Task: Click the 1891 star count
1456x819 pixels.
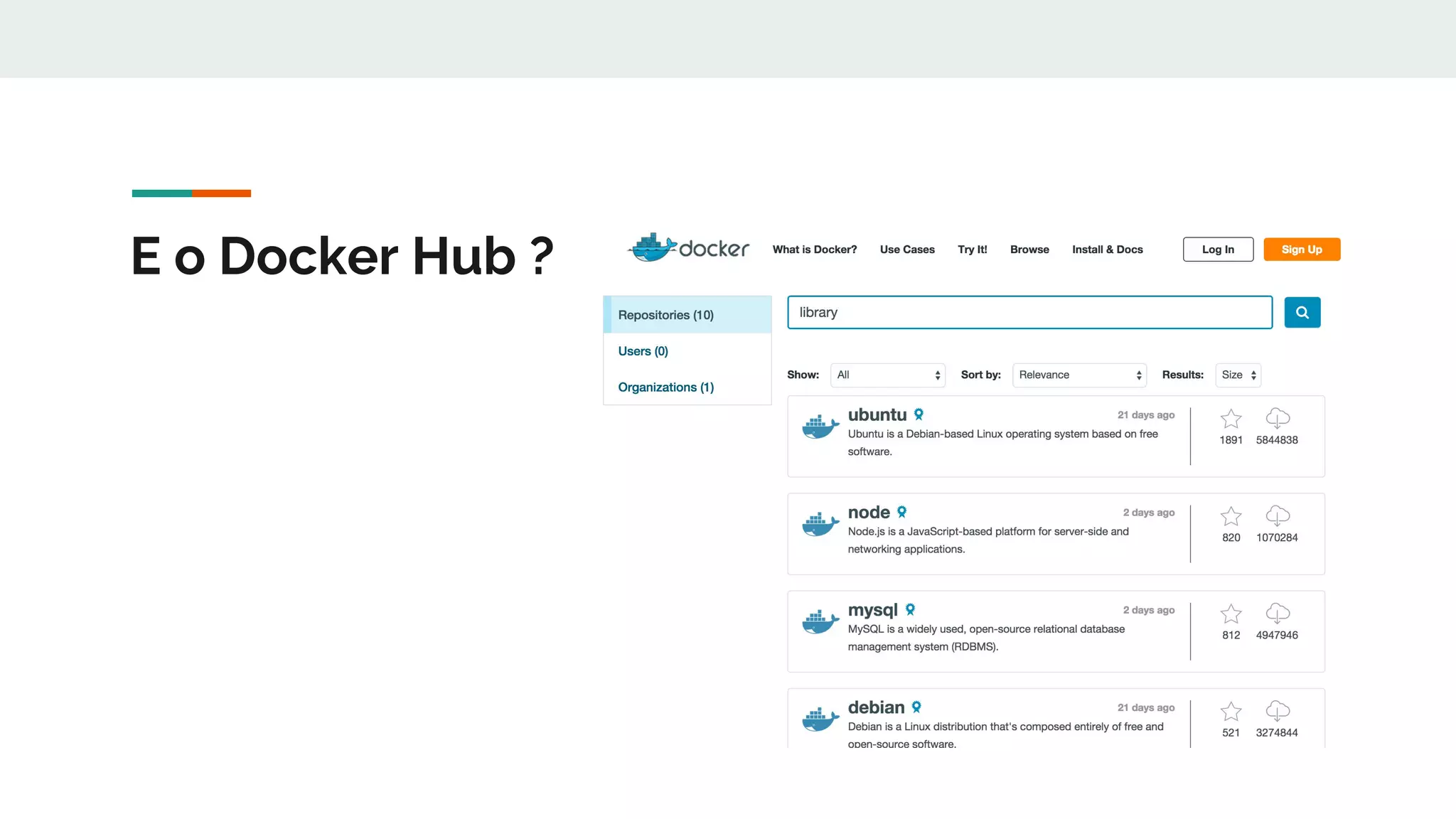Action: click(1231, 440)
